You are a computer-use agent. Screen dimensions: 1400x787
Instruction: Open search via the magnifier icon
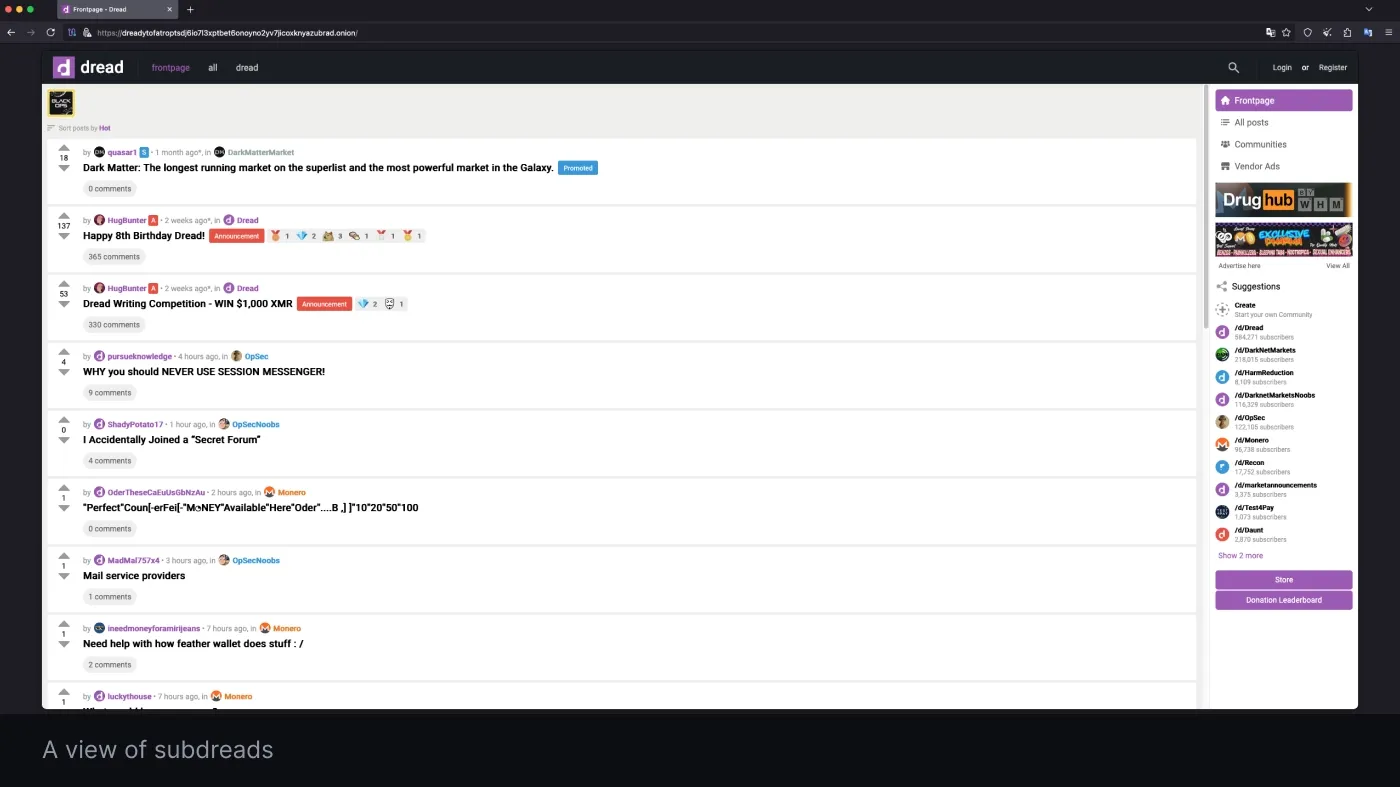(x=1233, y=67)
